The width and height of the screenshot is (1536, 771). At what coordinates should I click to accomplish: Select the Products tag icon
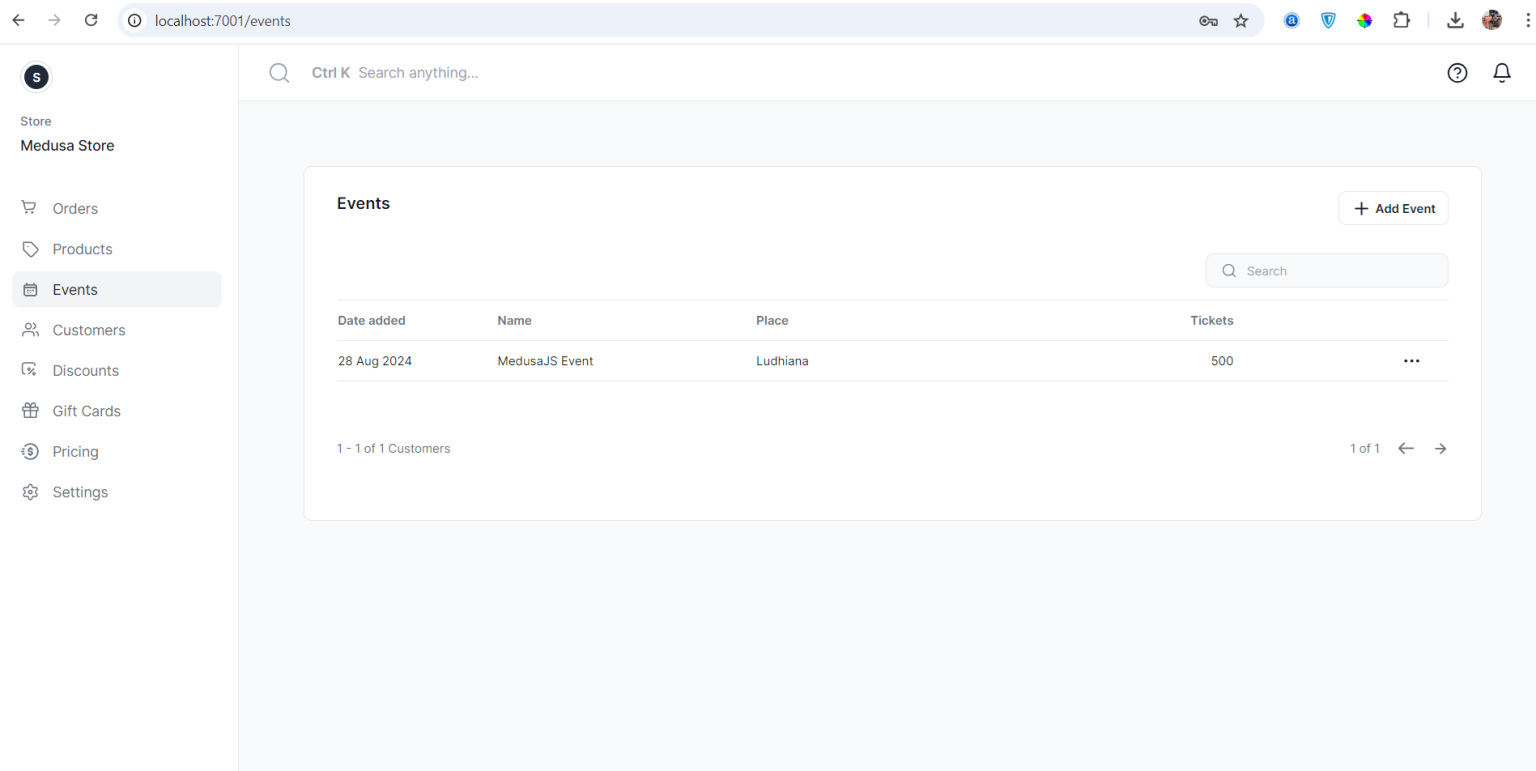tap(30, 249)
